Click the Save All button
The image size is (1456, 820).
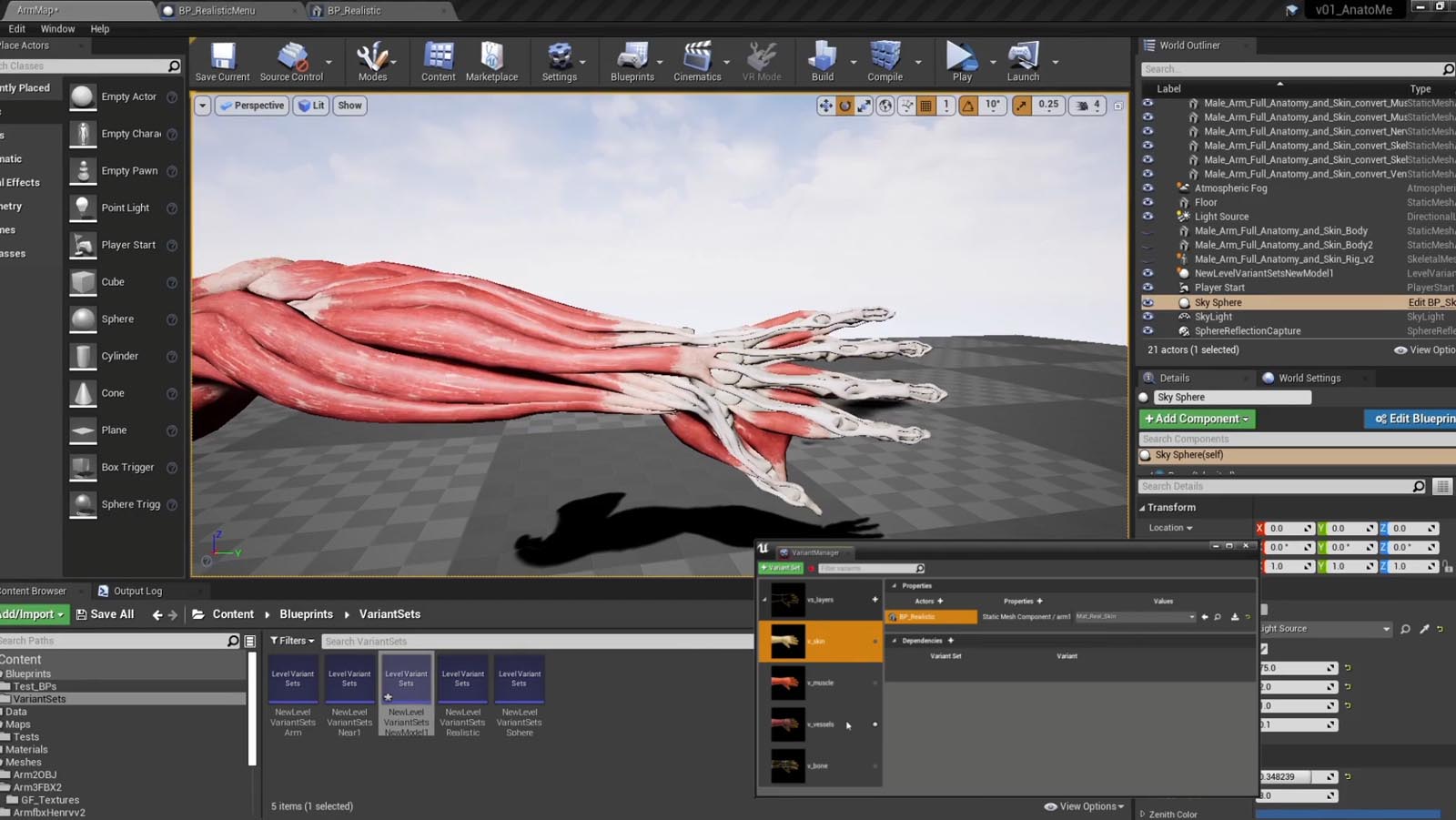click(105, 614)
